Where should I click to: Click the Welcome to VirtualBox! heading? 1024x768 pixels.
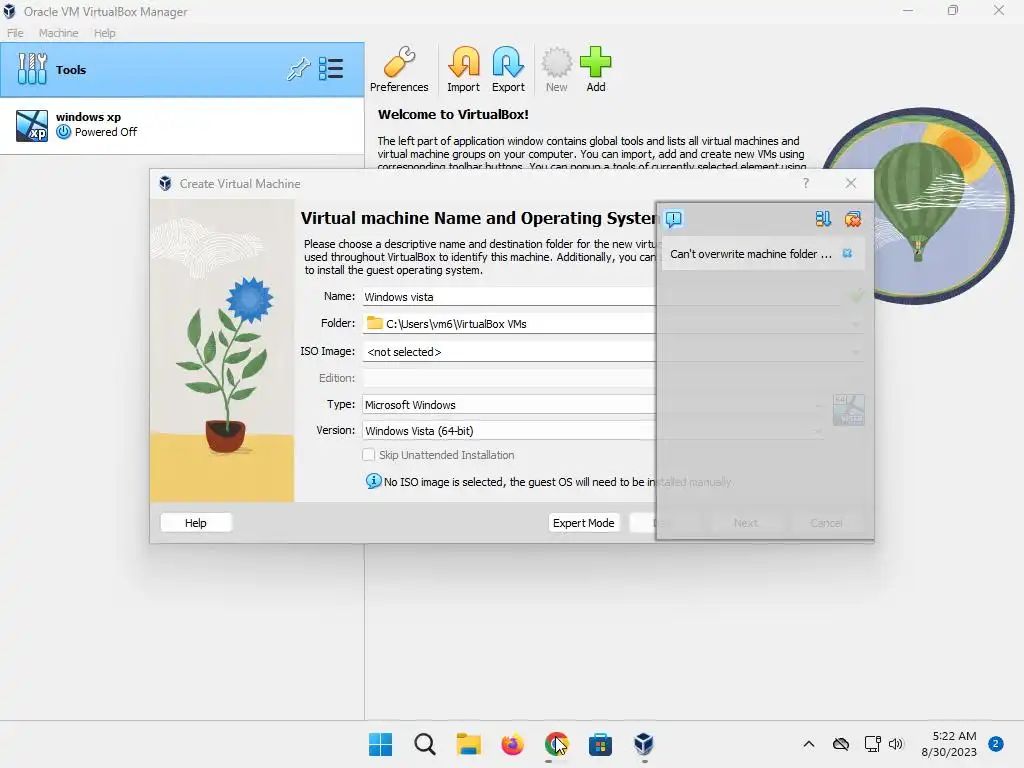(453, 114)
